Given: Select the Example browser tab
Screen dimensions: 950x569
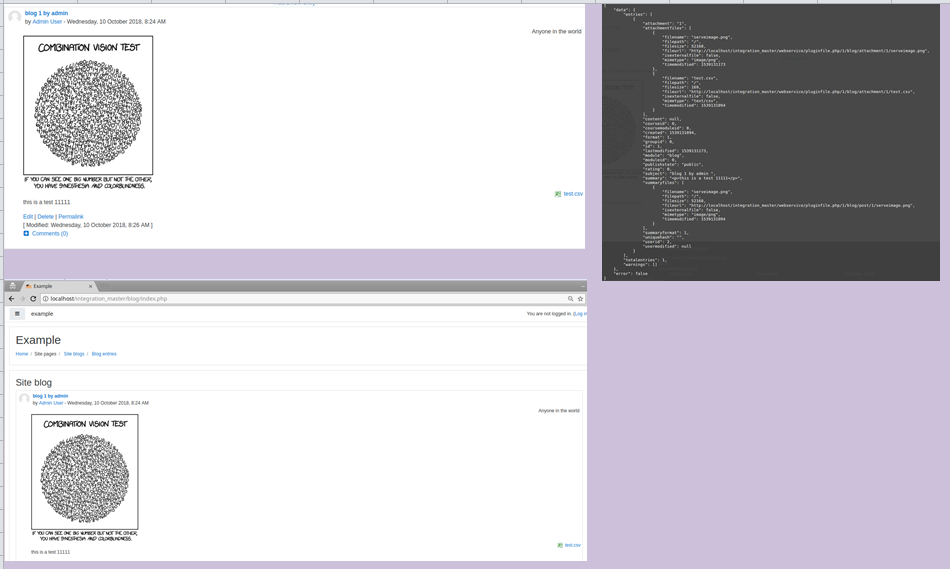Looking at the screenshot, I should click(59, 286).
